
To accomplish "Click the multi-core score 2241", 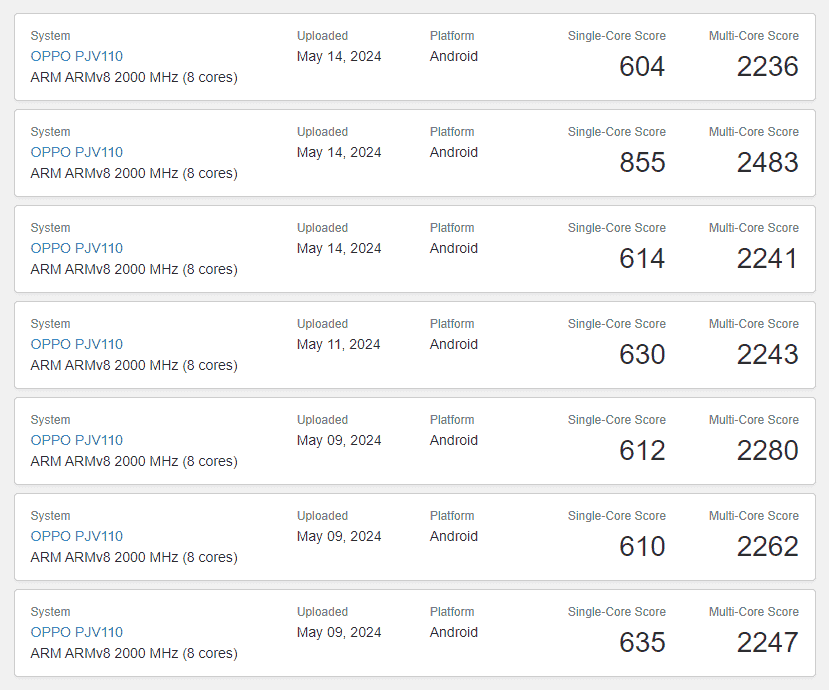I will click(767, 259).
